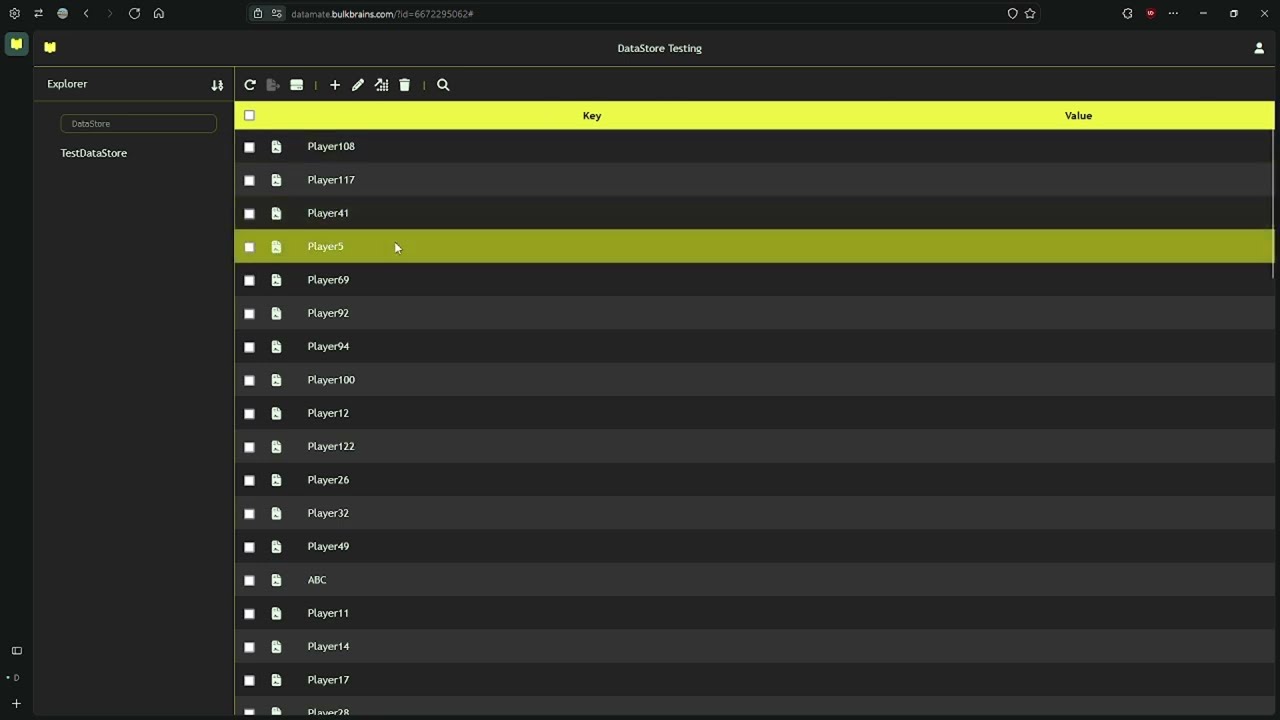Check the Player100 row checkbox
The image size is (1280, 720).
coord(249,380)
